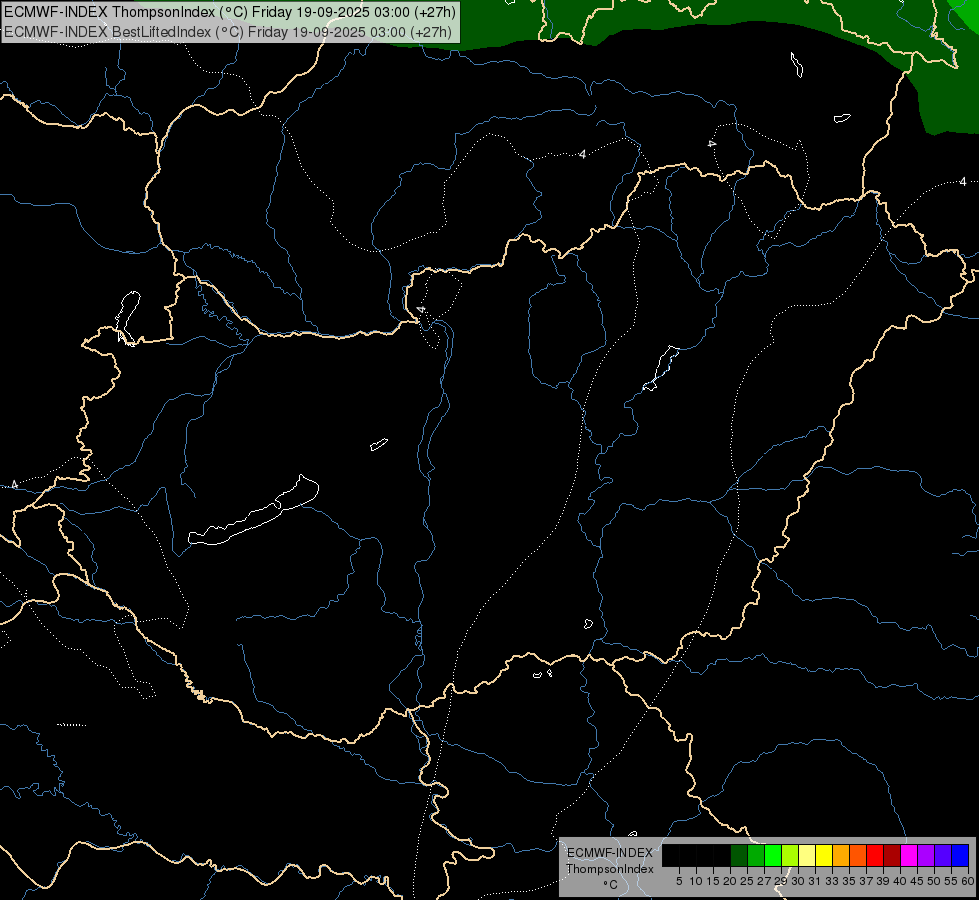Screen dimensions: 979x900
Task: Select the bright green 27-29 legend swatch
Action: (773, 855)
